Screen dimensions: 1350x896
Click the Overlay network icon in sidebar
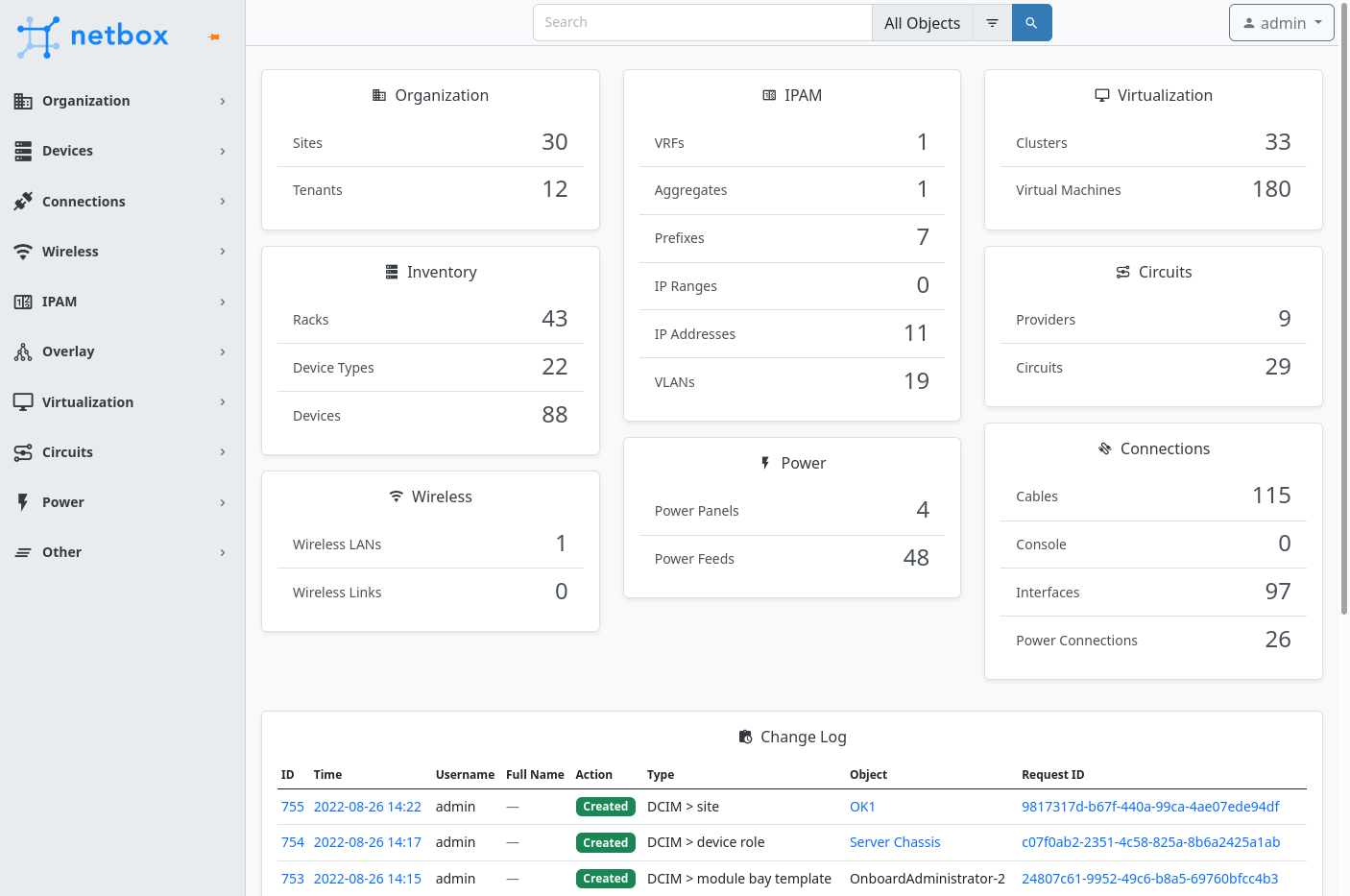point(23,351)
